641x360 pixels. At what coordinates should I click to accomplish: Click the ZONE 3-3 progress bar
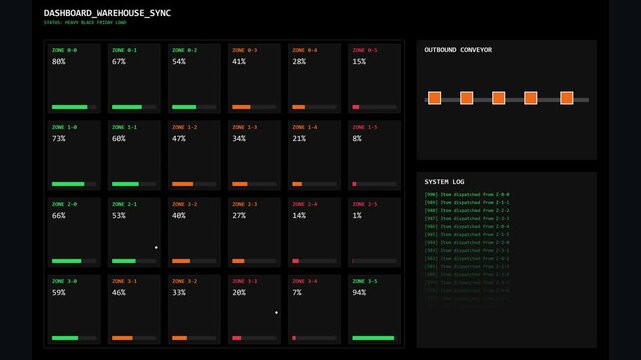click(254, 338)
